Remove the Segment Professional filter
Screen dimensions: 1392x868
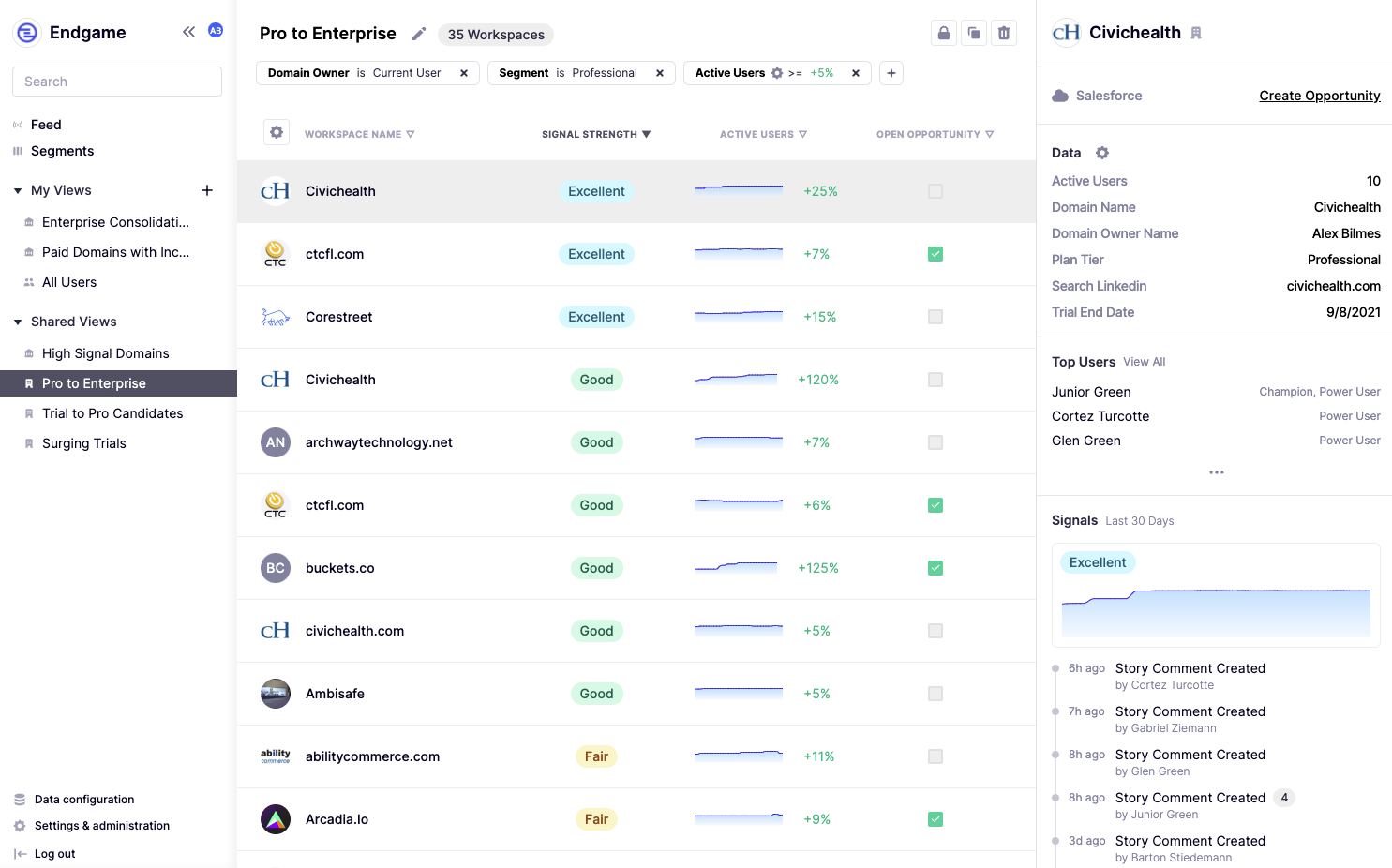[660, 73]
